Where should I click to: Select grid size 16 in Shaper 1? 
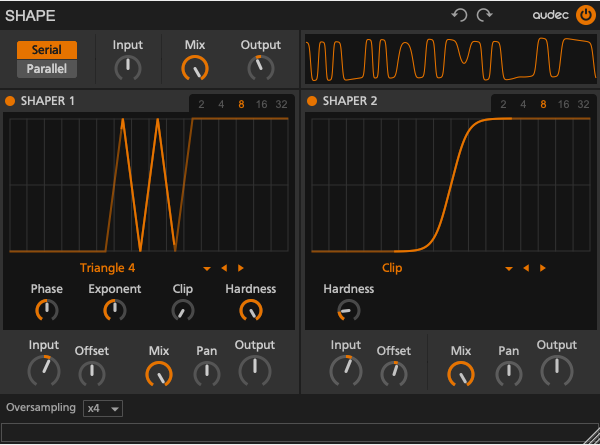click(x=261, y=104)
